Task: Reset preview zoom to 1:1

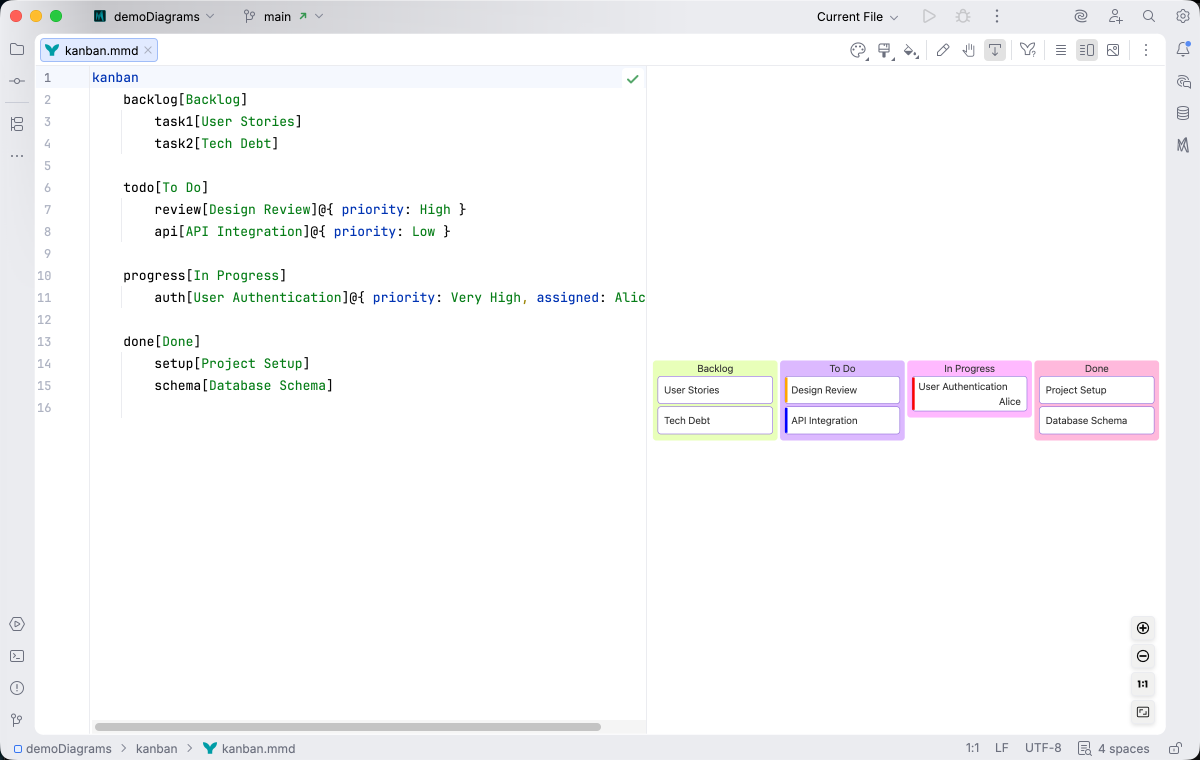Action: pyautogui.click(x=1143, y=684)
